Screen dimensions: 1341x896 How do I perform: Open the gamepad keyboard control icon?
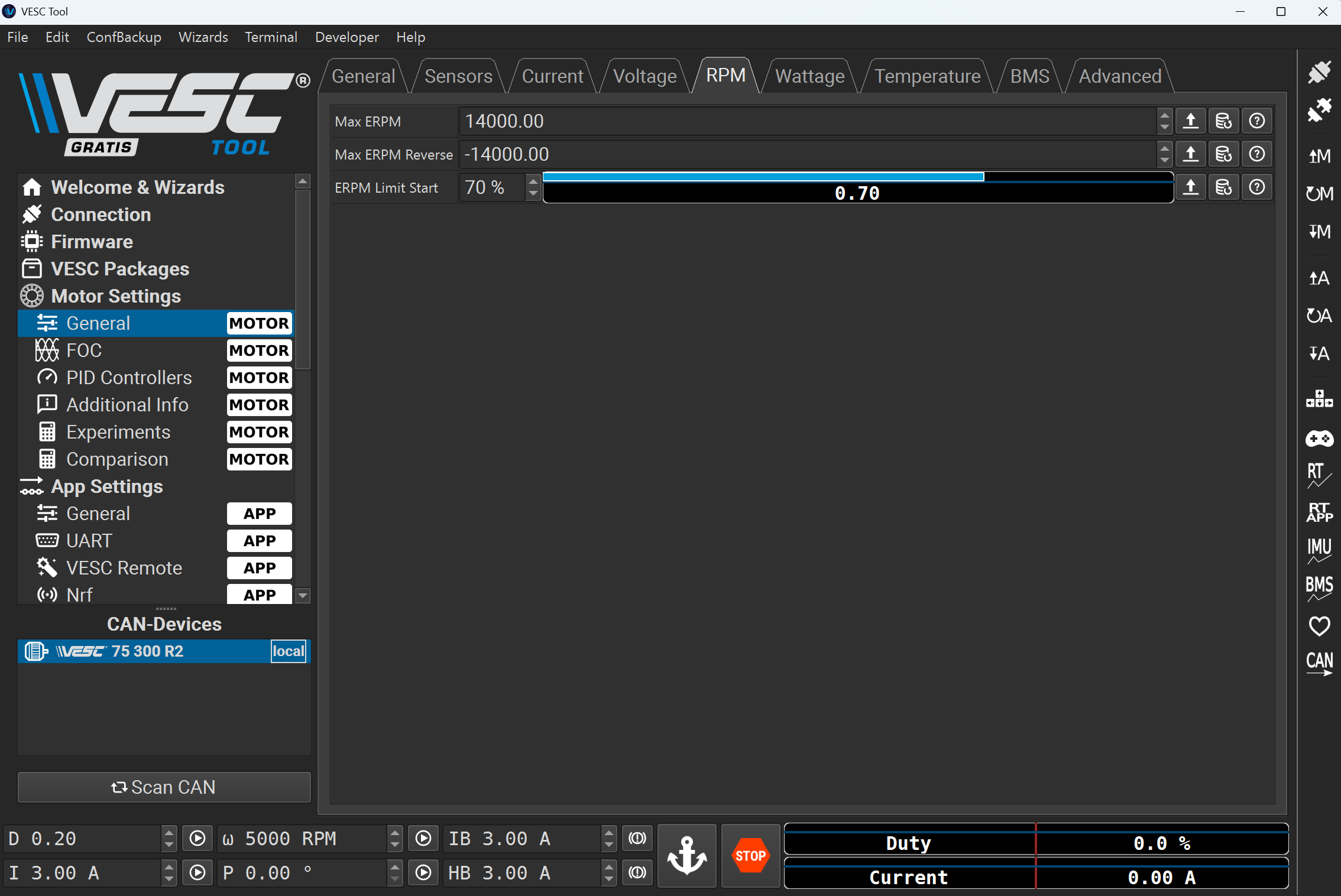coord(1319,439)
